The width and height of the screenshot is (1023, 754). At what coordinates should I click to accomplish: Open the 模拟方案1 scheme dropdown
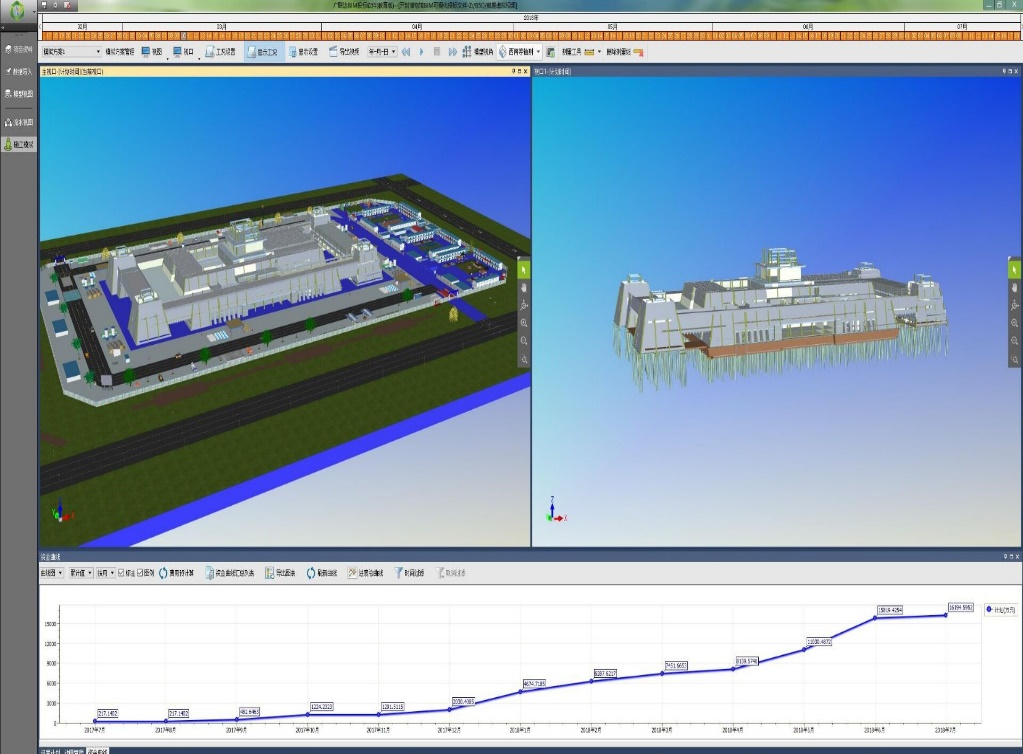98,51
